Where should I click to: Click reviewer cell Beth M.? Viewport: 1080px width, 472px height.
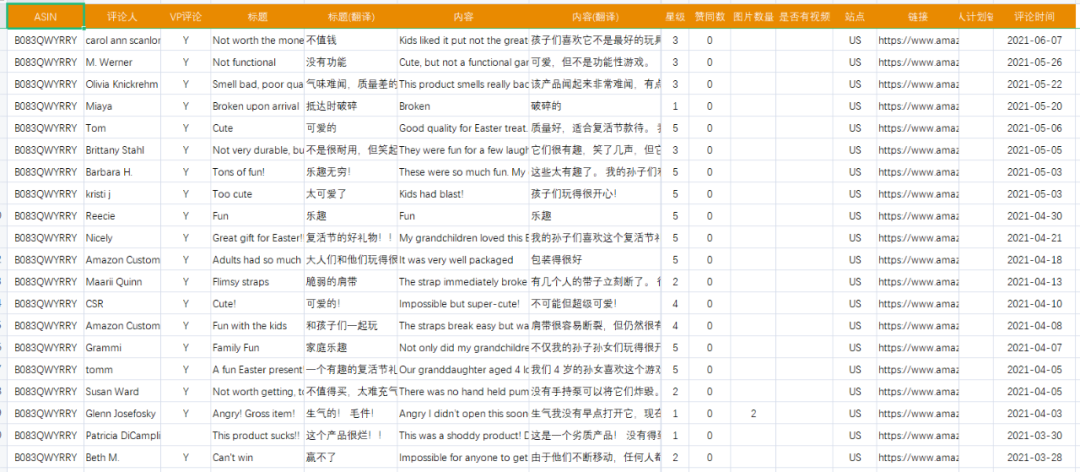(122, 457)
